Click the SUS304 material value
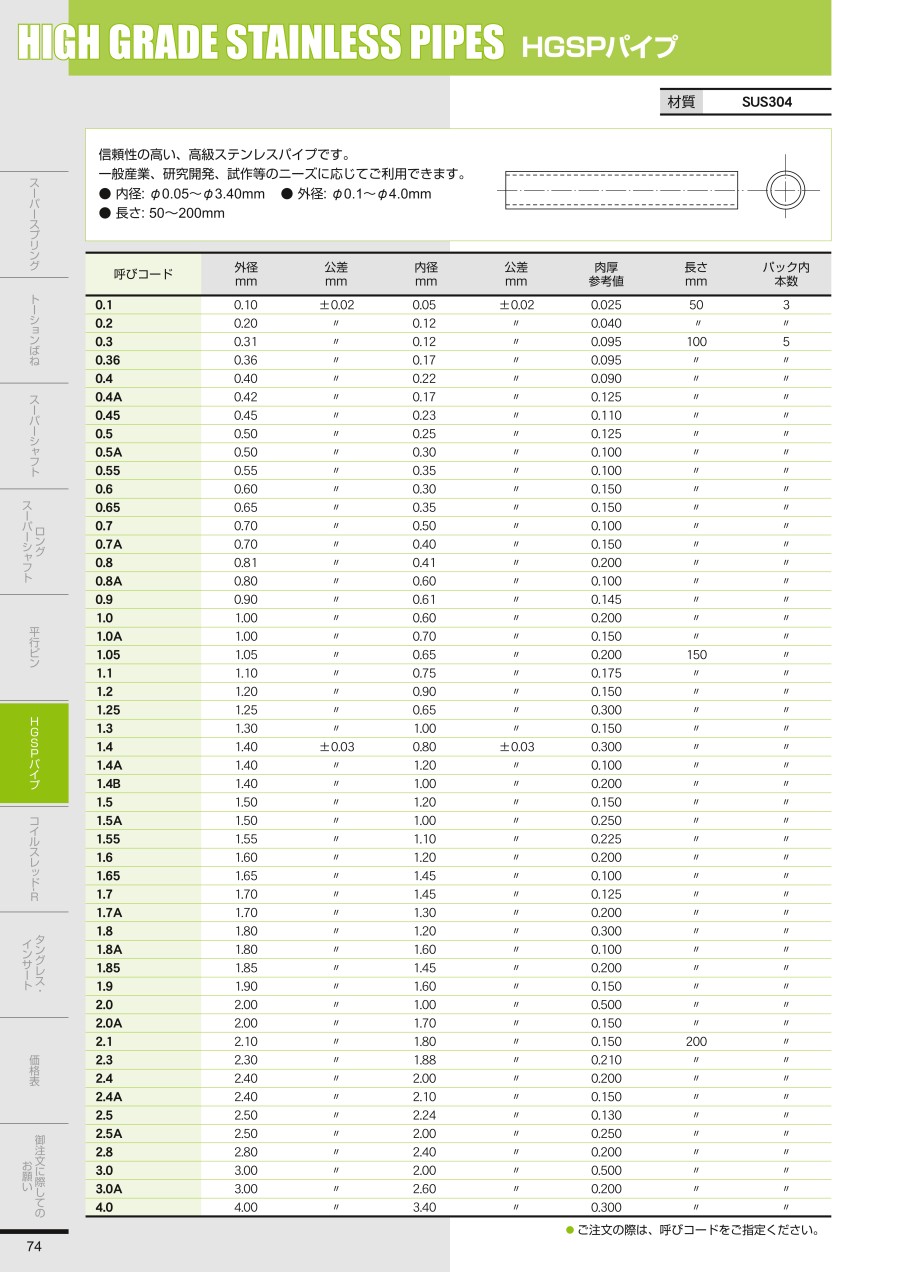The height and width of the screenshot is (1272, 900). [767, 102]
